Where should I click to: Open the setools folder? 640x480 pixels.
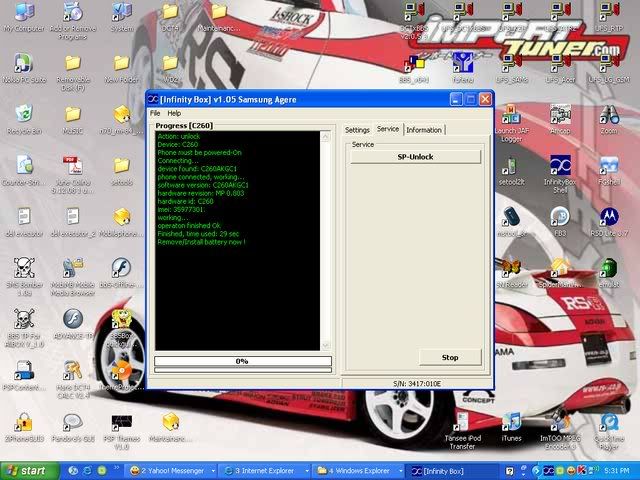click(x=122, y=171)
